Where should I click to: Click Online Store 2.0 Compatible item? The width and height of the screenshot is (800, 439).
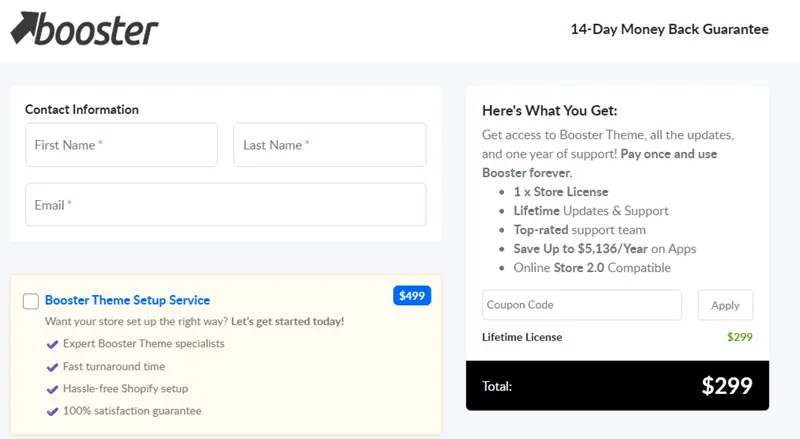(x=592, y=267)
